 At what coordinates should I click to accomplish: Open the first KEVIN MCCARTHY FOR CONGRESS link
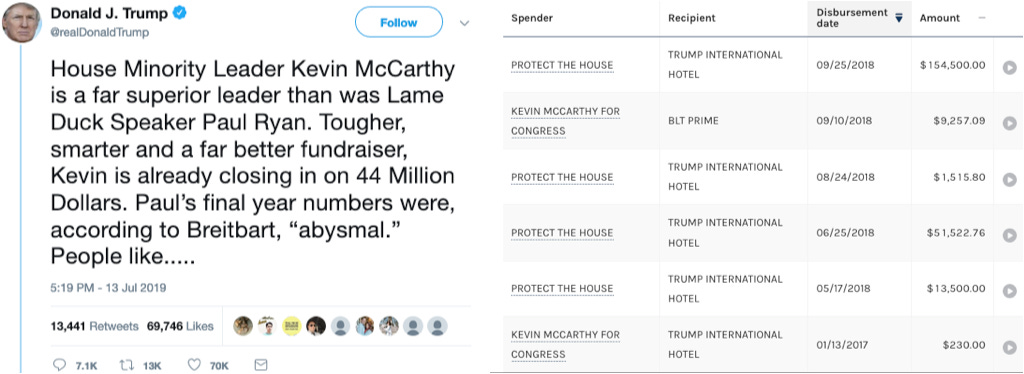(x=566, y=121)
